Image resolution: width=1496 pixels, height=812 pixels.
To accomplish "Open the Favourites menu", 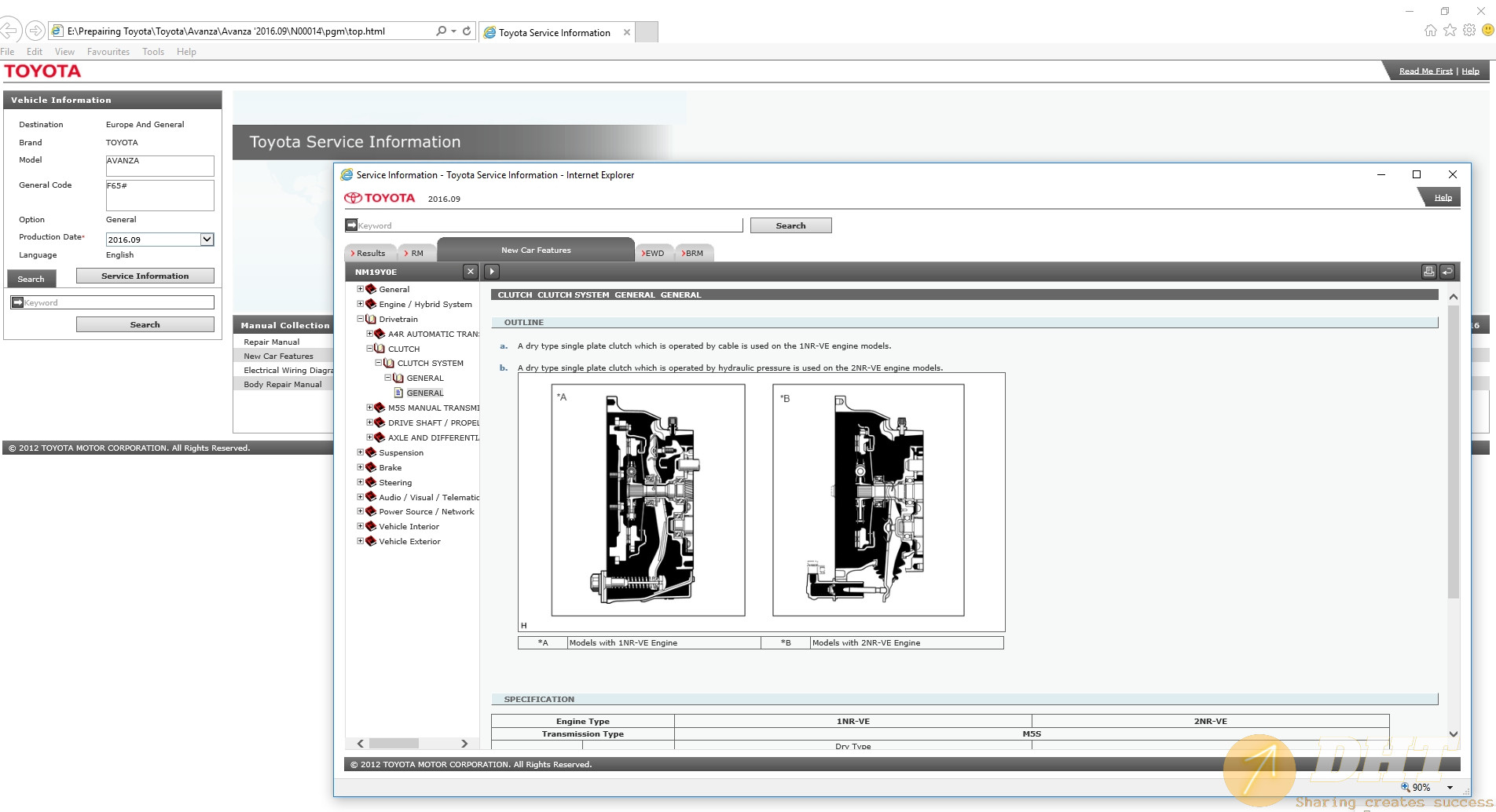I will click(x=108, y=52).
